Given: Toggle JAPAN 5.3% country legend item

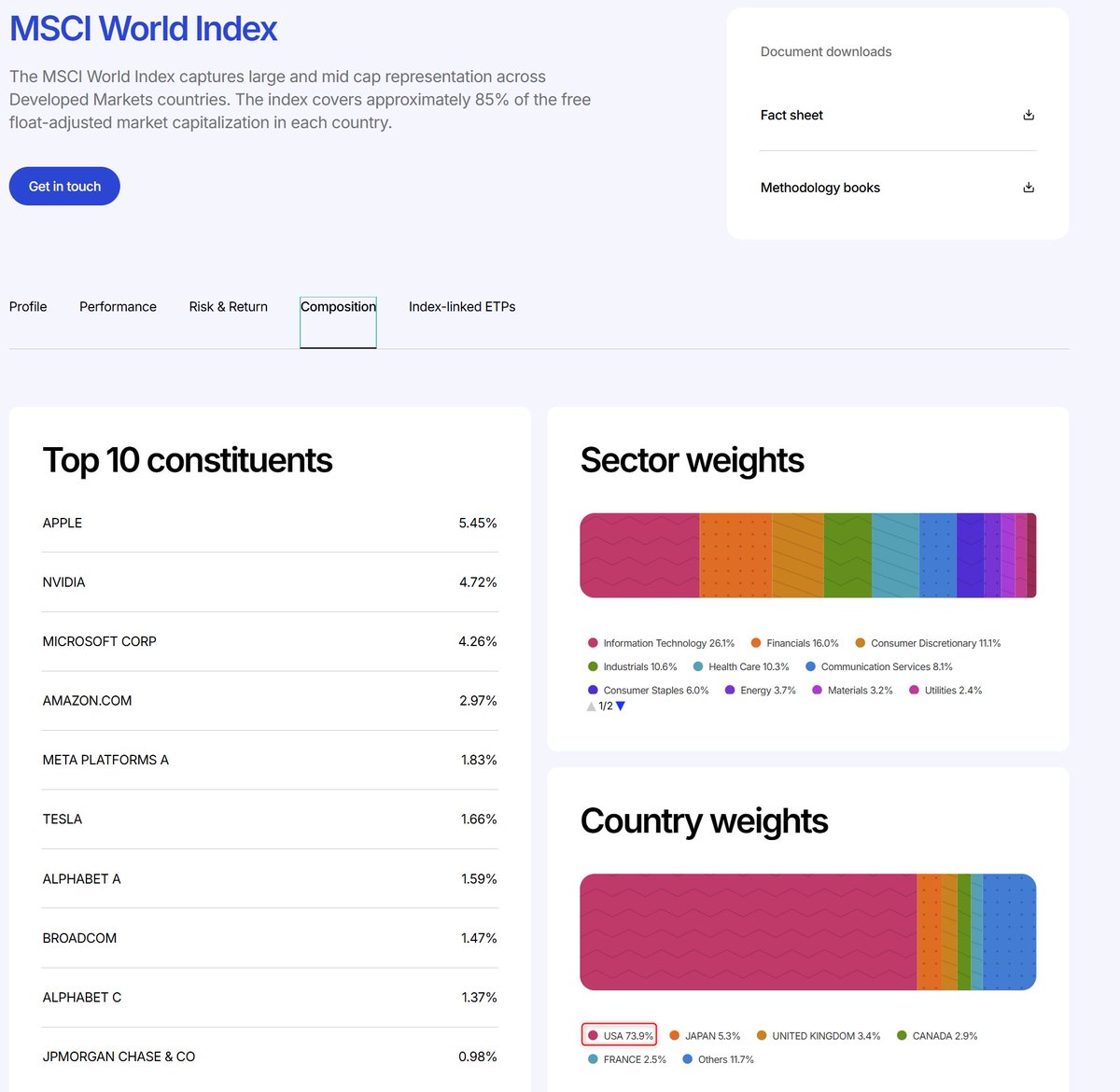Looking at the screenshot, I should click(705, 1036).
